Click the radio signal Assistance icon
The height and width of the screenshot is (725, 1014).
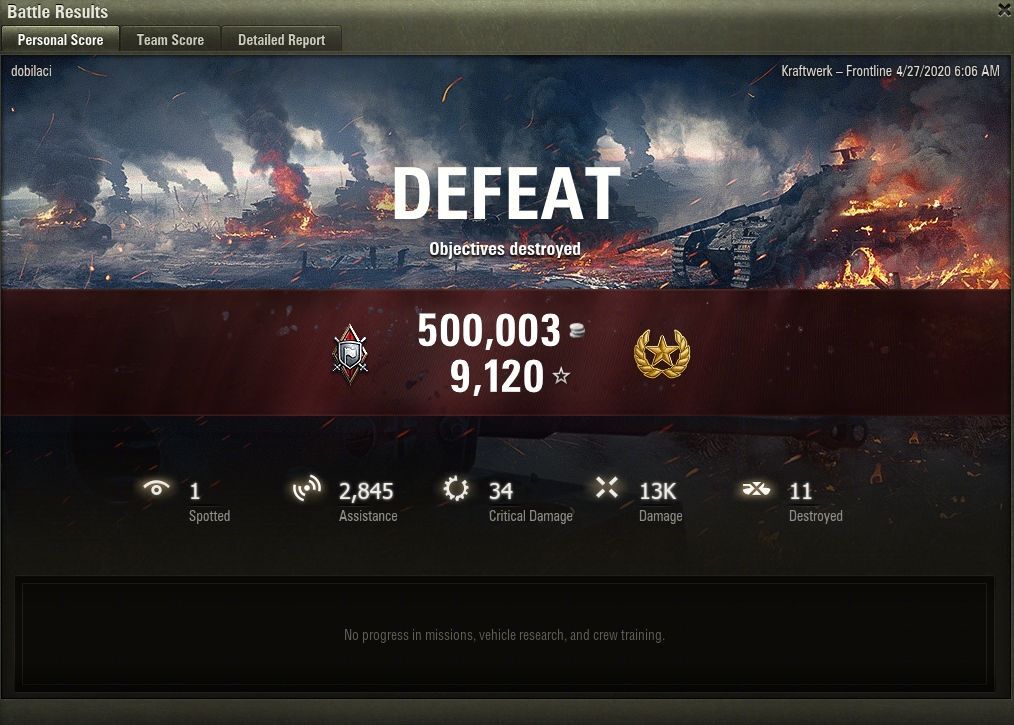[306, 488]
